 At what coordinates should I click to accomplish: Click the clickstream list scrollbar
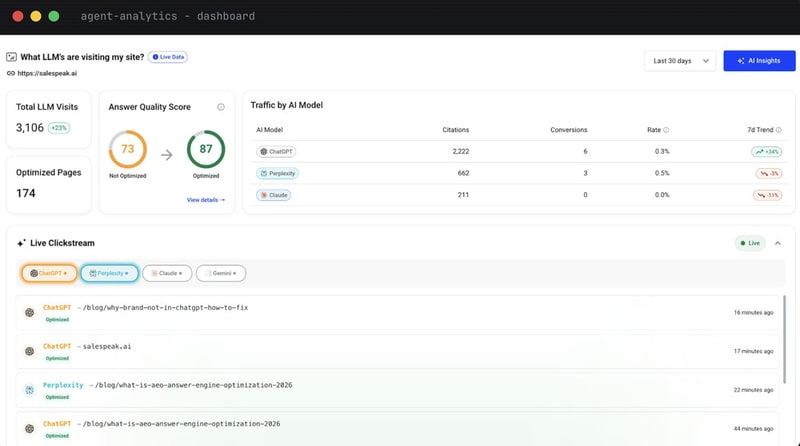click(x=785, y=340)
